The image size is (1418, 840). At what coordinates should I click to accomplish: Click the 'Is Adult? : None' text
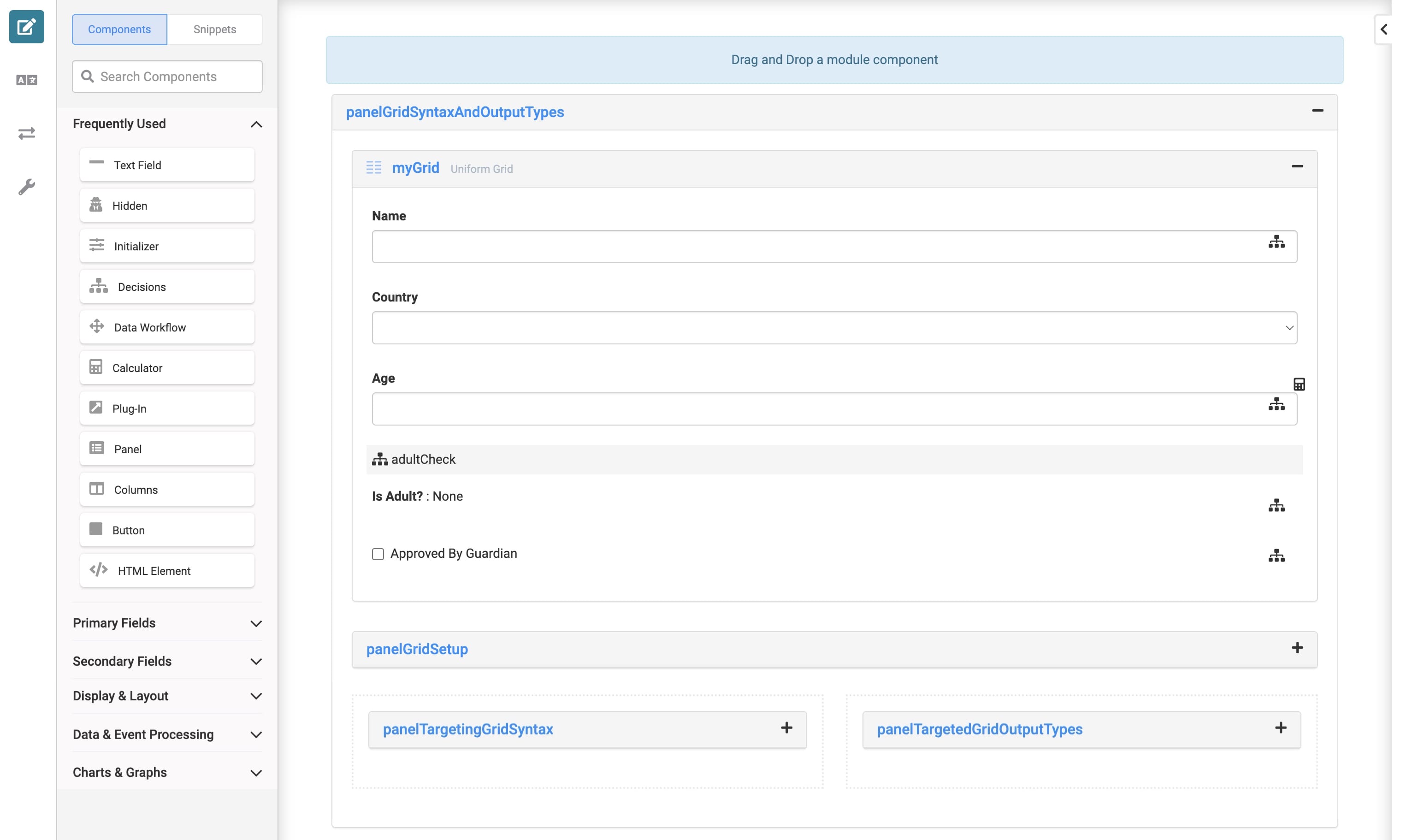coord(417,497)
